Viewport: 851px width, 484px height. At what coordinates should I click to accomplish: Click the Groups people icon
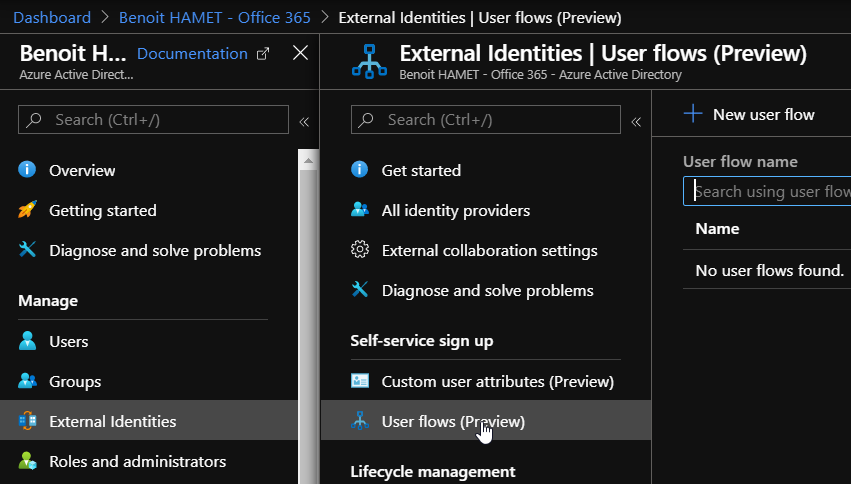coord(28,381)
